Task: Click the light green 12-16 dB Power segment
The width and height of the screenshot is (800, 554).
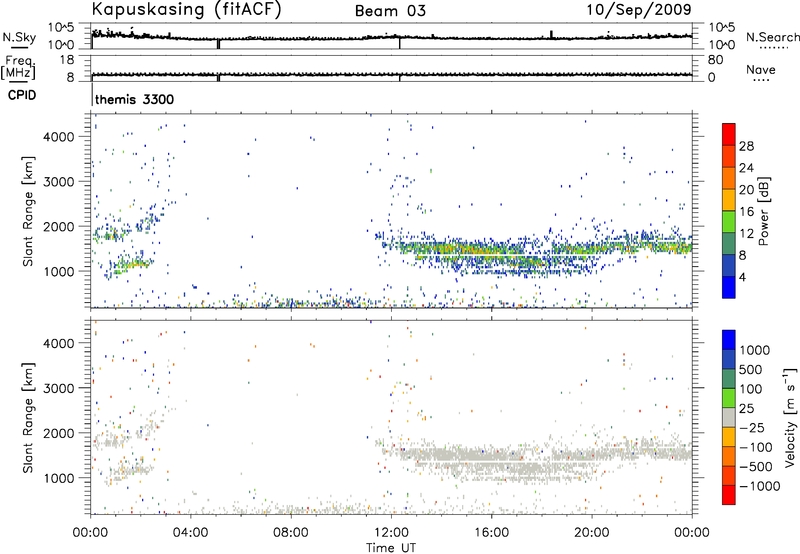Action: [x=729, y=221]
